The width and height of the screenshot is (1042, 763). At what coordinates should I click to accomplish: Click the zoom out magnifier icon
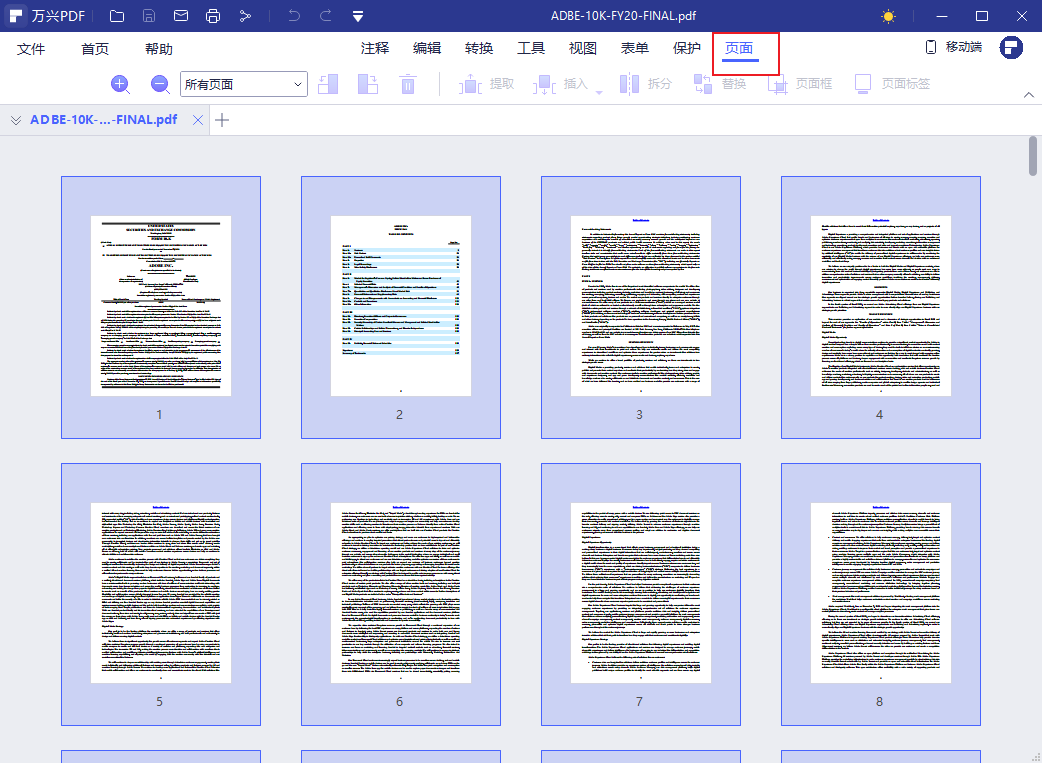(160, 85)
